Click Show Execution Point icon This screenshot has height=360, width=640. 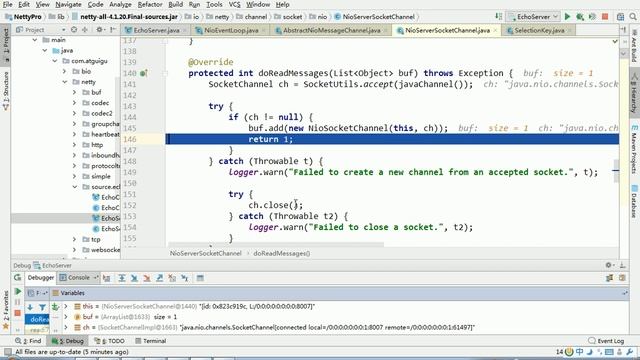pos(107,278)
